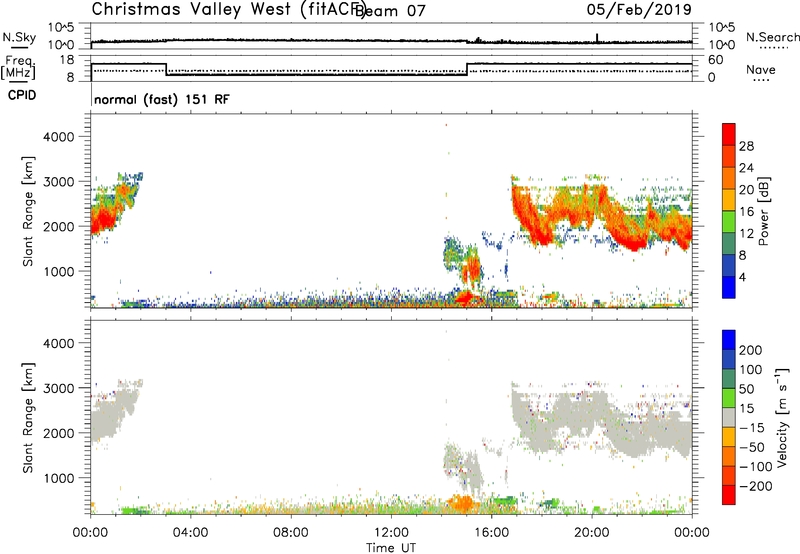Click the '100' label on velocity colorbar

click(751, 369)
